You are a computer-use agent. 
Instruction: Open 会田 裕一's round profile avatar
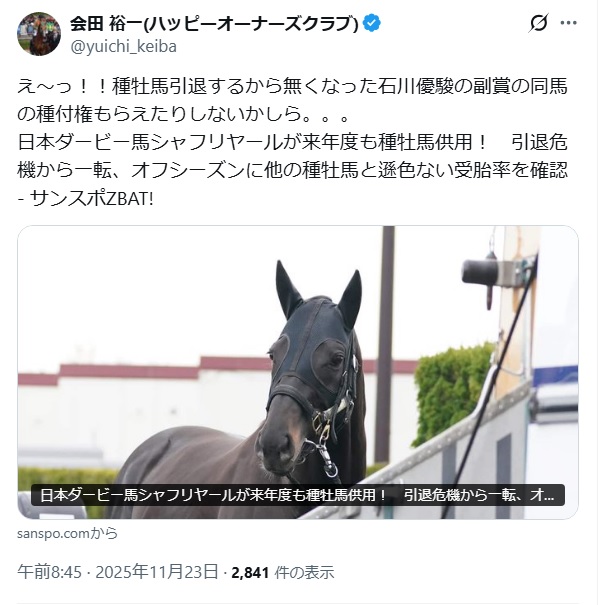pos(39,34)
